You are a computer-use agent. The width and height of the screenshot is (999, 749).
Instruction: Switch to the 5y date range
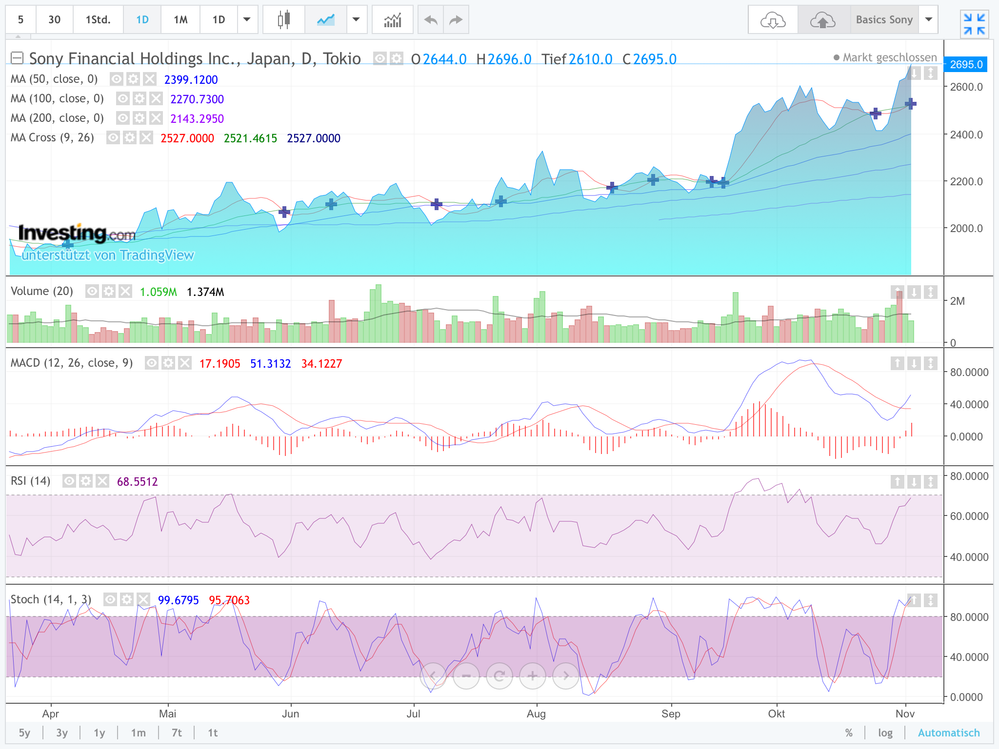tap(24, 733)
